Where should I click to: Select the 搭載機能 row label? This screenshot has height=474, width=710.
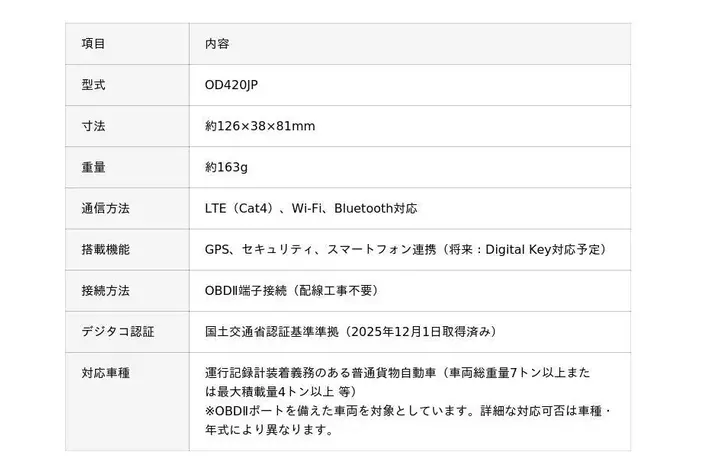(105, 249)
